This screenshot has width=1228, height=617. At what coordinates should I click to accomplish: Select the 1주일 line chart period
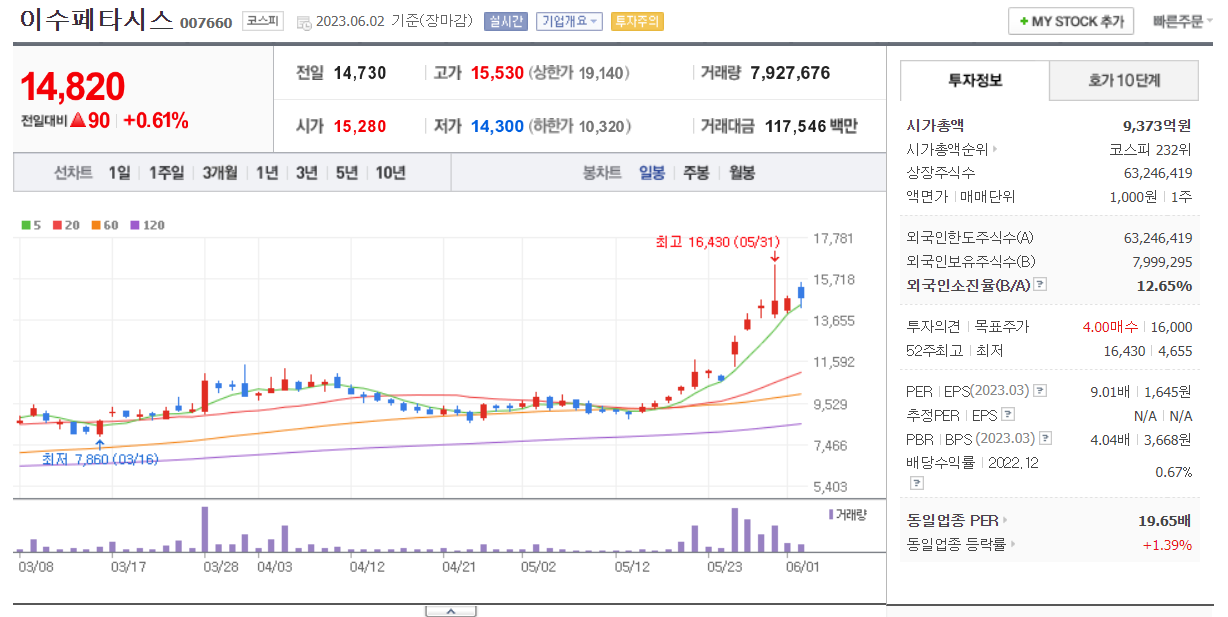click(x=167, y=173)
